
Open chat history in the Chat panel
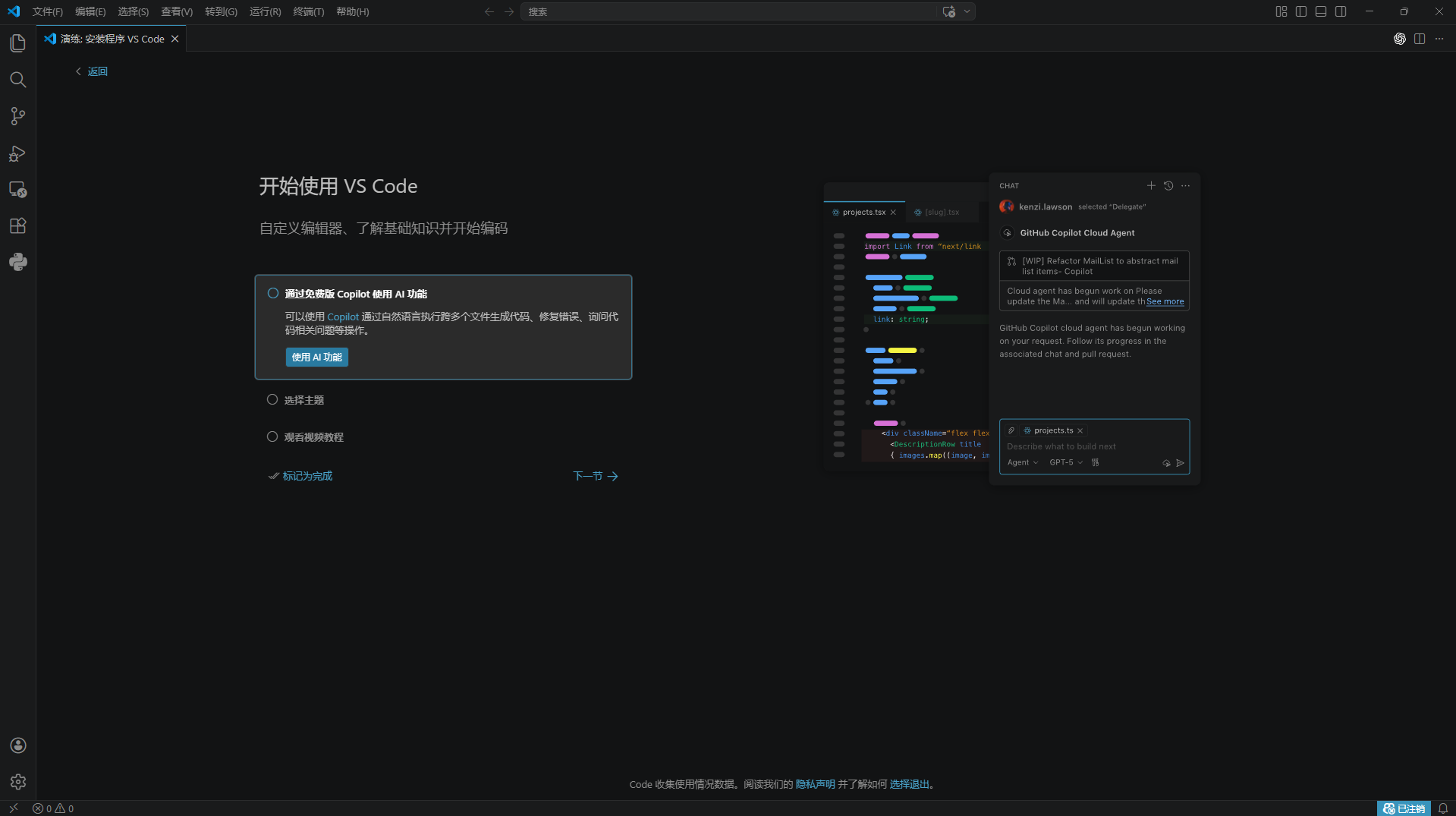[1168, 185]
